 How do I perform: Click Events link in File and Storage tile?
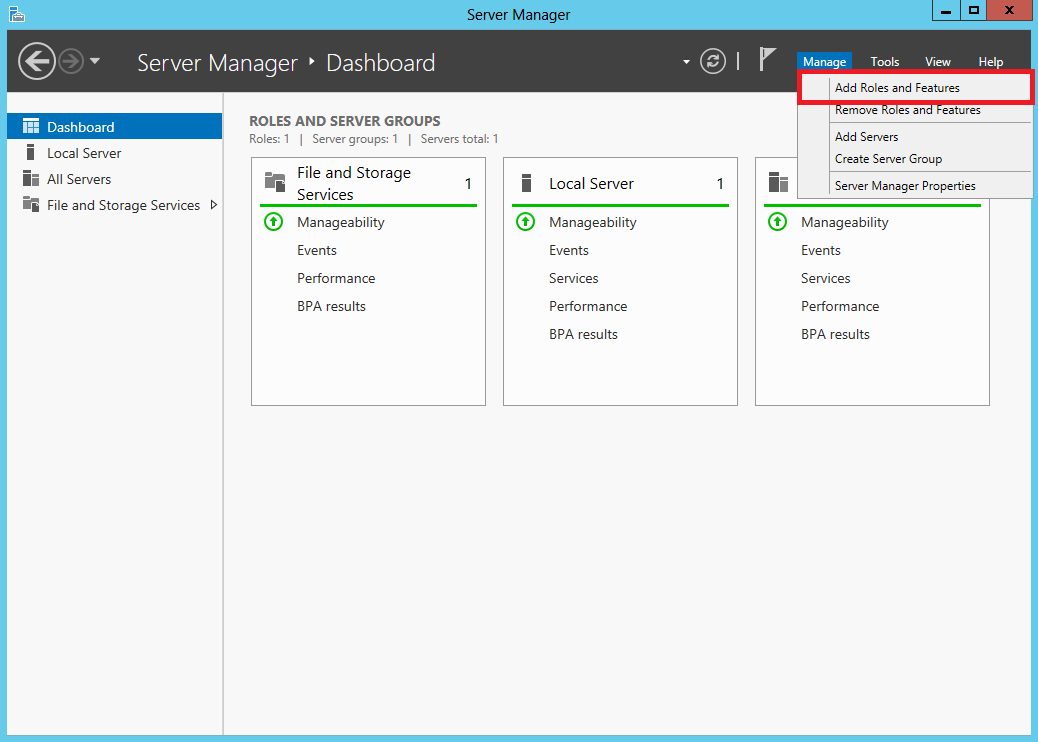tap(316, 250)
